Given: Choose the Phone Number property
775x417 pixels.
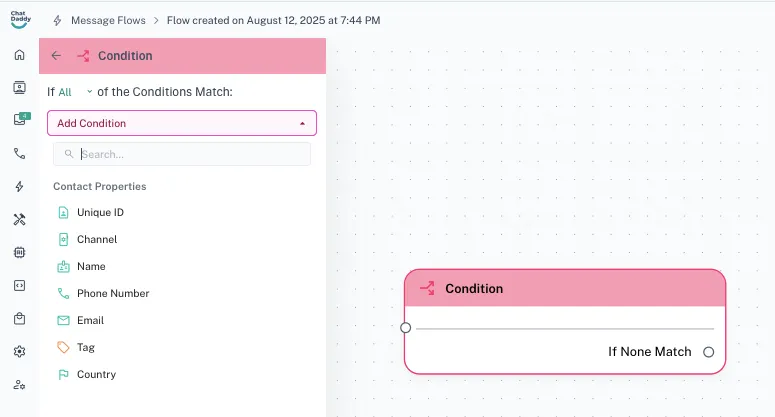Looking at the screenshot, I should pos(113,294).
